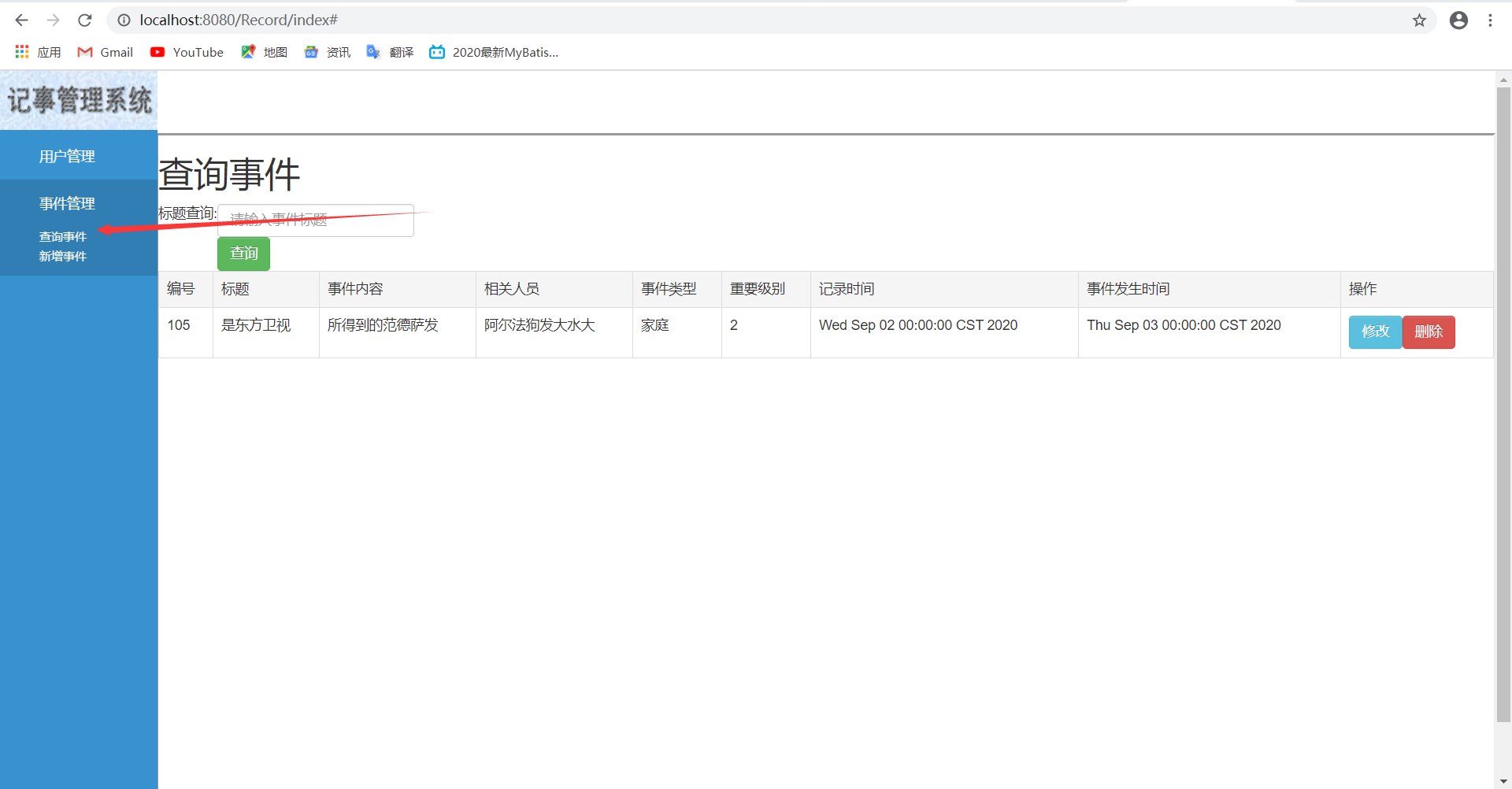
Task: Click the 查询事件 page heading
Action: point(229,174)
